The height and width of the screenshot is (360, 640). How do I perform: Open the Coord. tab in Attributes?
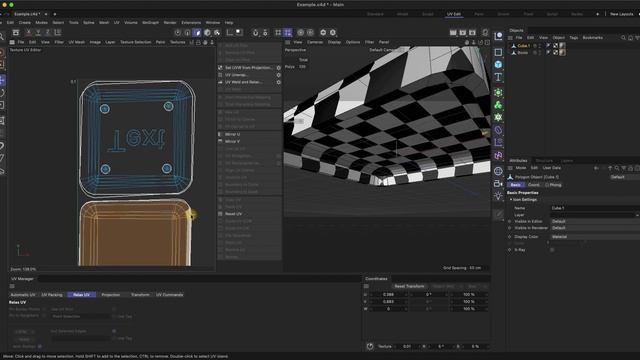(533, 185)
